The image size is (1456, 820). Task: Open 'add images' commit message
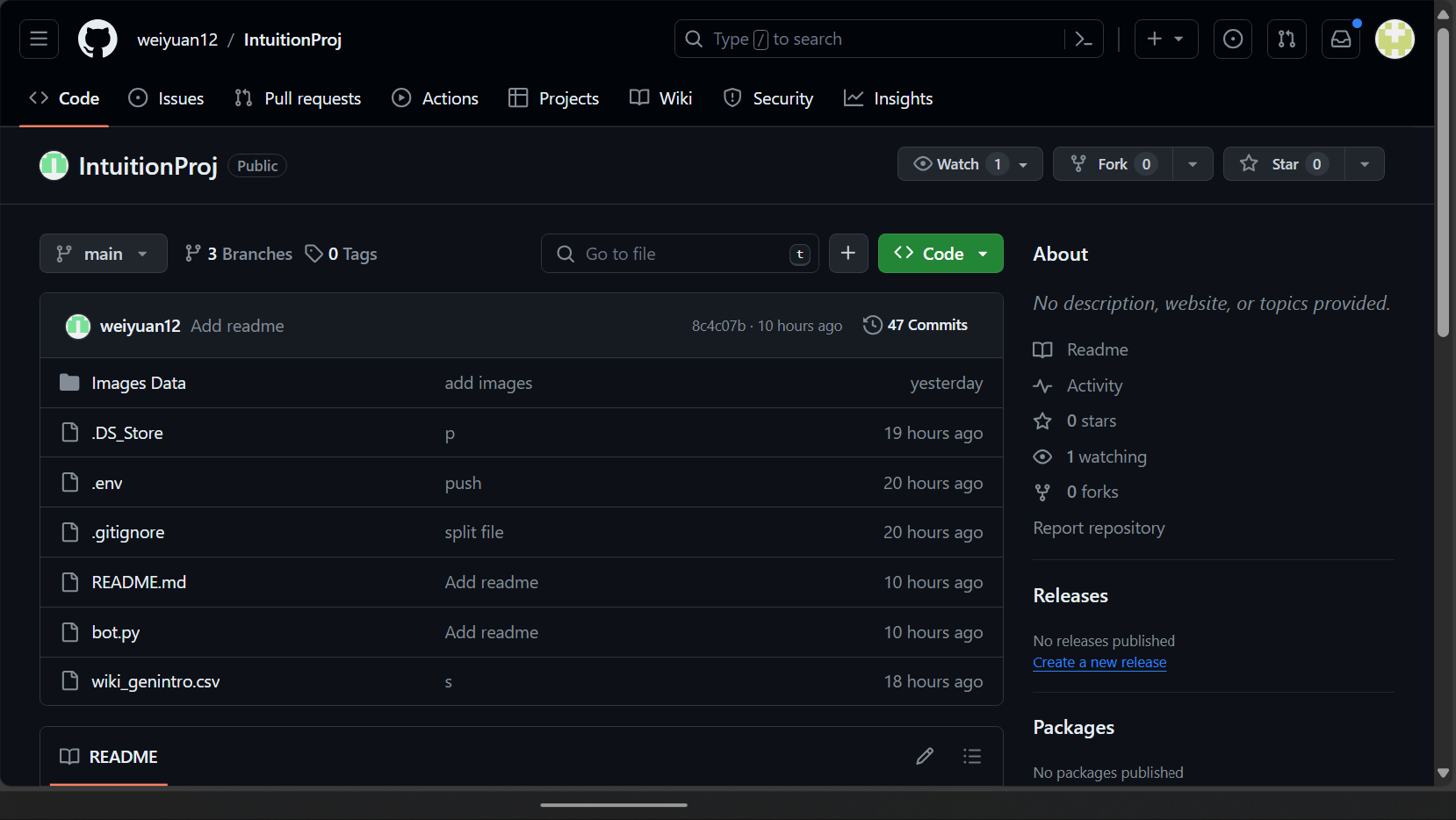tap(488, 383)
